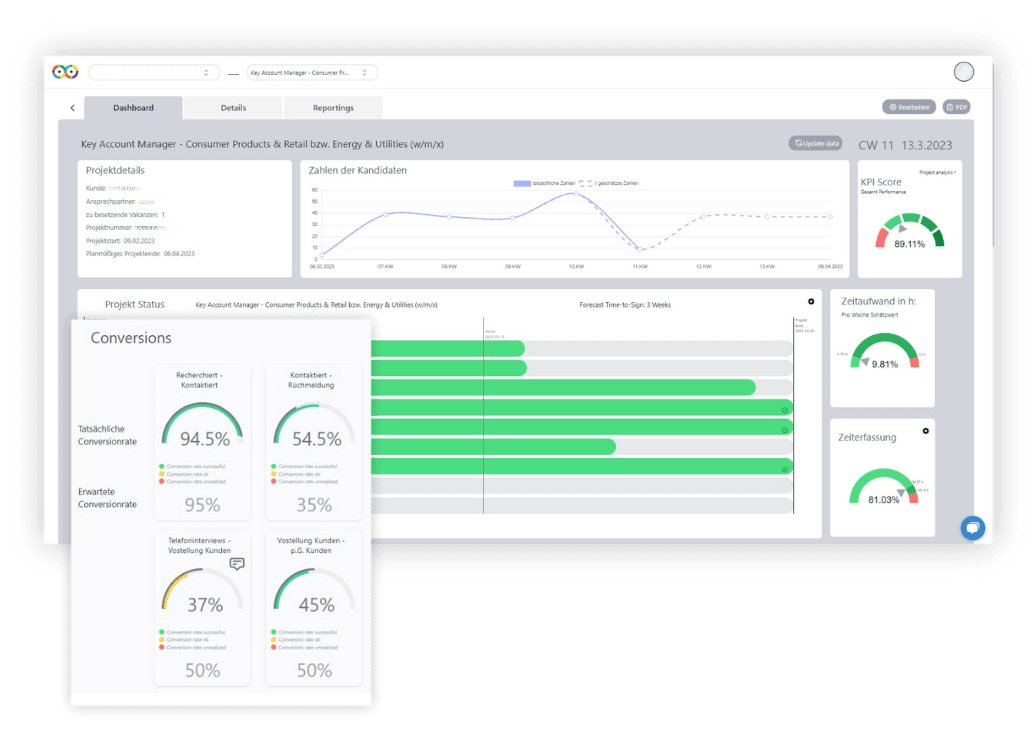Screen dimensions: 1034x735
Task: Click the 10 KW peak data point
Action: tap(575, 194)
